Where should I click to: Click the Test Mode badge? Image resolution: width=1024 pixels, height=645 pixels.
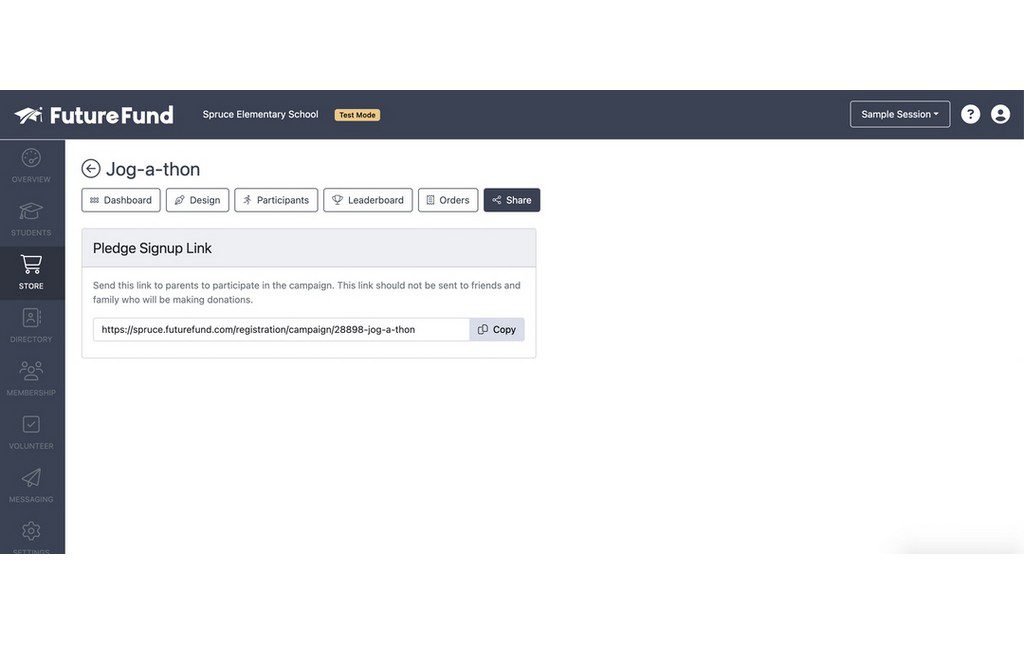click(357, 115)
